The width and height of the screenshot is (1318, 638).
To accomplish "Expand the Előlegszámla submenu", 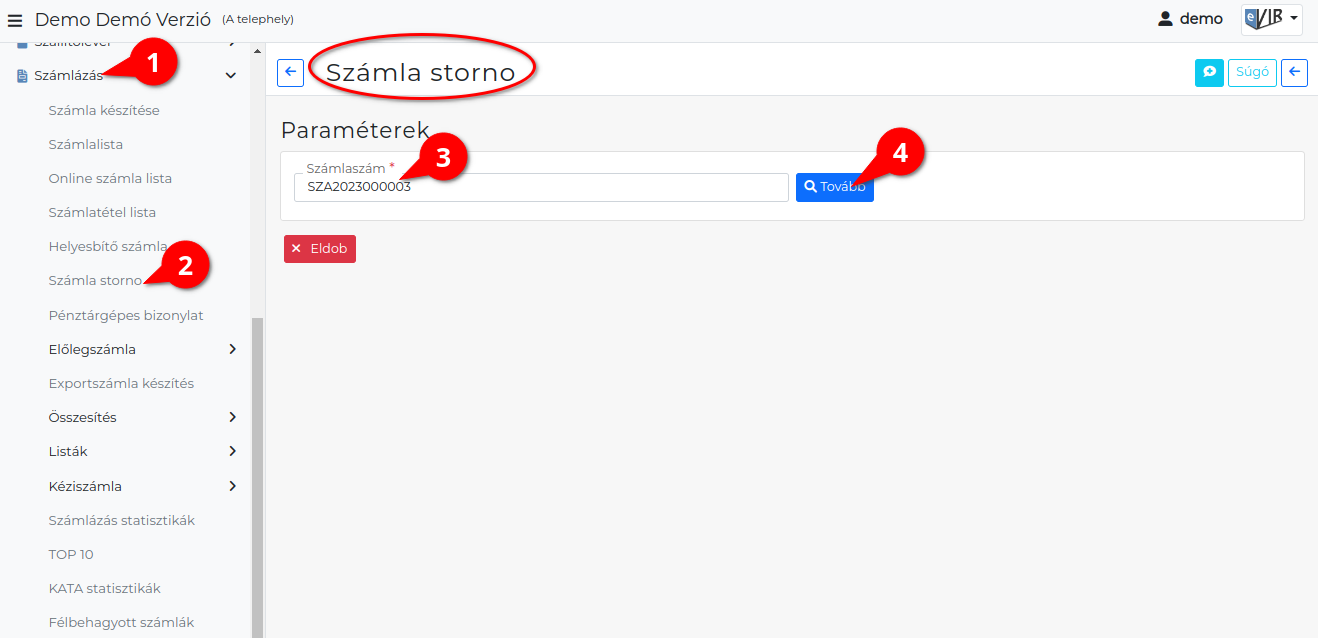I will coord(232,349).
